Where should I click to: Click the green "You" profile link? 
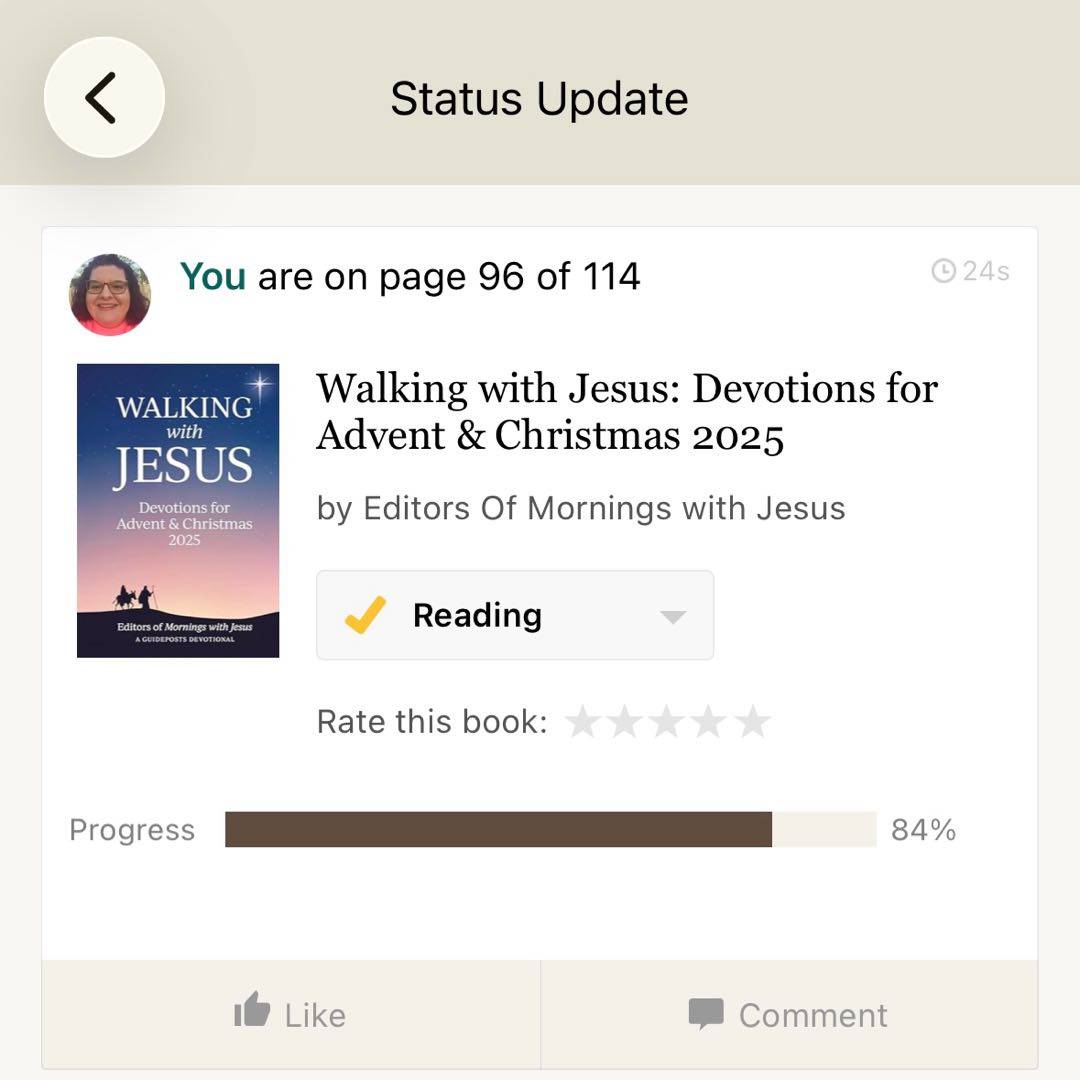coord(212,277)
